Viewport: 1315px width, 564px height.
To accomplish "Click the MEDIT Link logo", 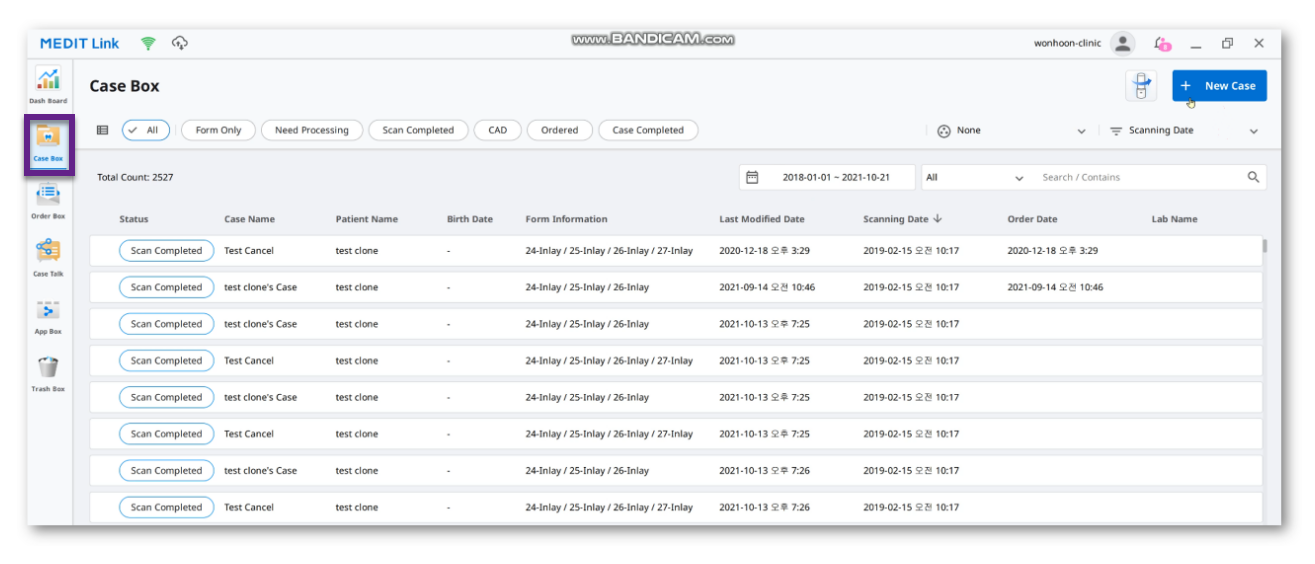I will [79, 43].
